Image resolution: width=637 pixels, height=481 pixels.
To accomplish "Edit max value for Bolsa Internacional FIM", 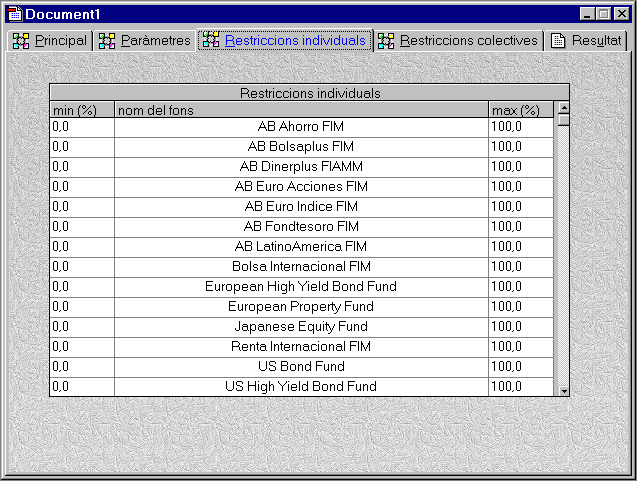I will click(521, 267).
